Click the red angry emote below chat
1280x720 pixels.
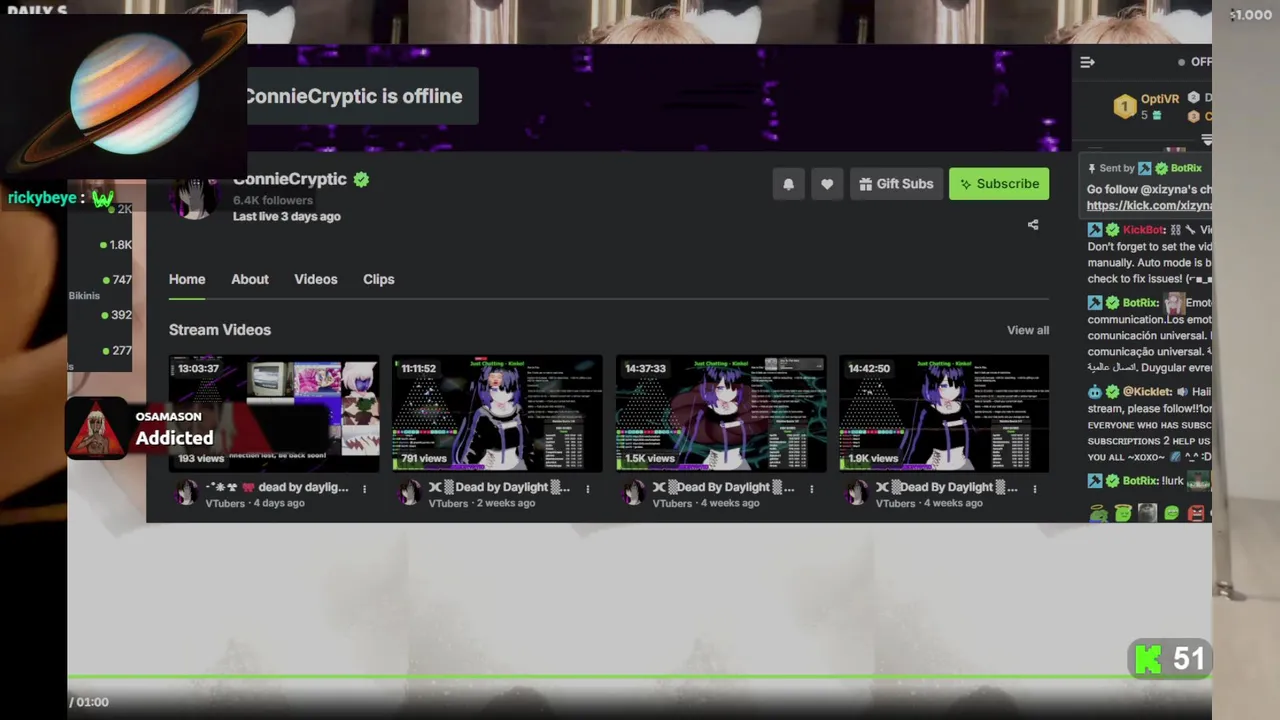[x=1196, y=513]
